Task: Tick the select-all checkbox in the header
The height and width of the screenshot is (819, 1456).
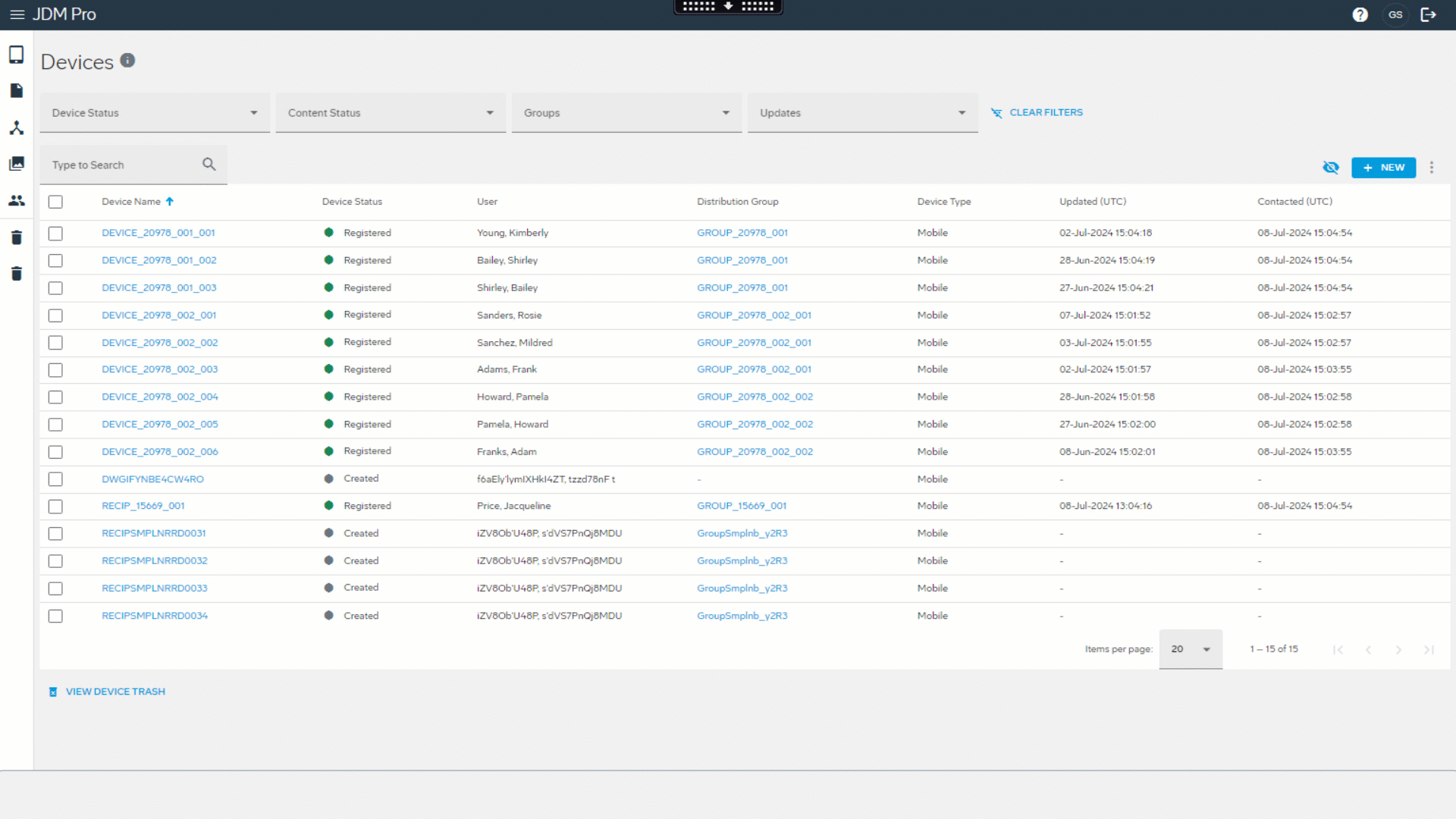Action: pos(55,202)
